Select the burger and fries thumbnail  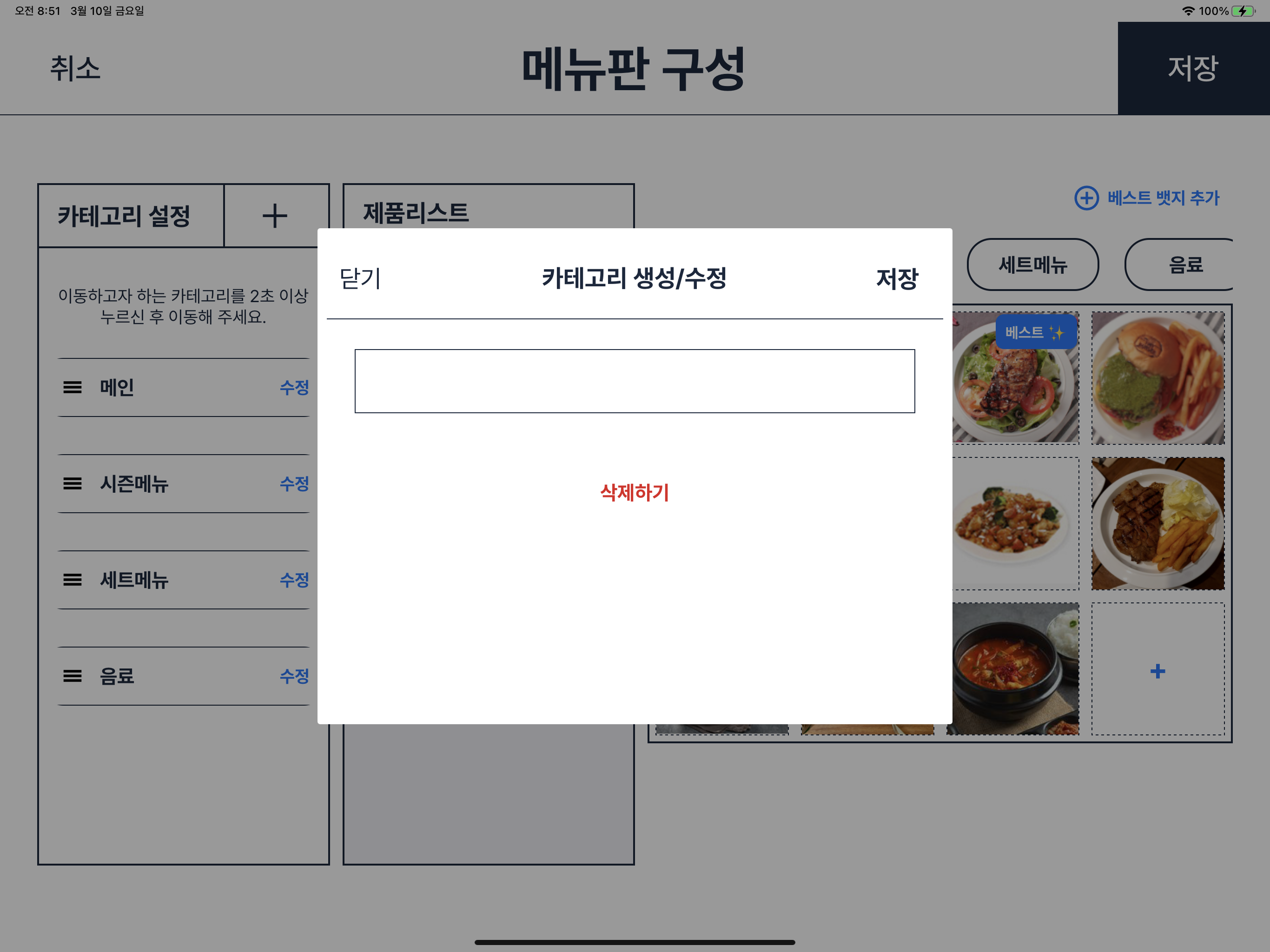[1158, 378]
